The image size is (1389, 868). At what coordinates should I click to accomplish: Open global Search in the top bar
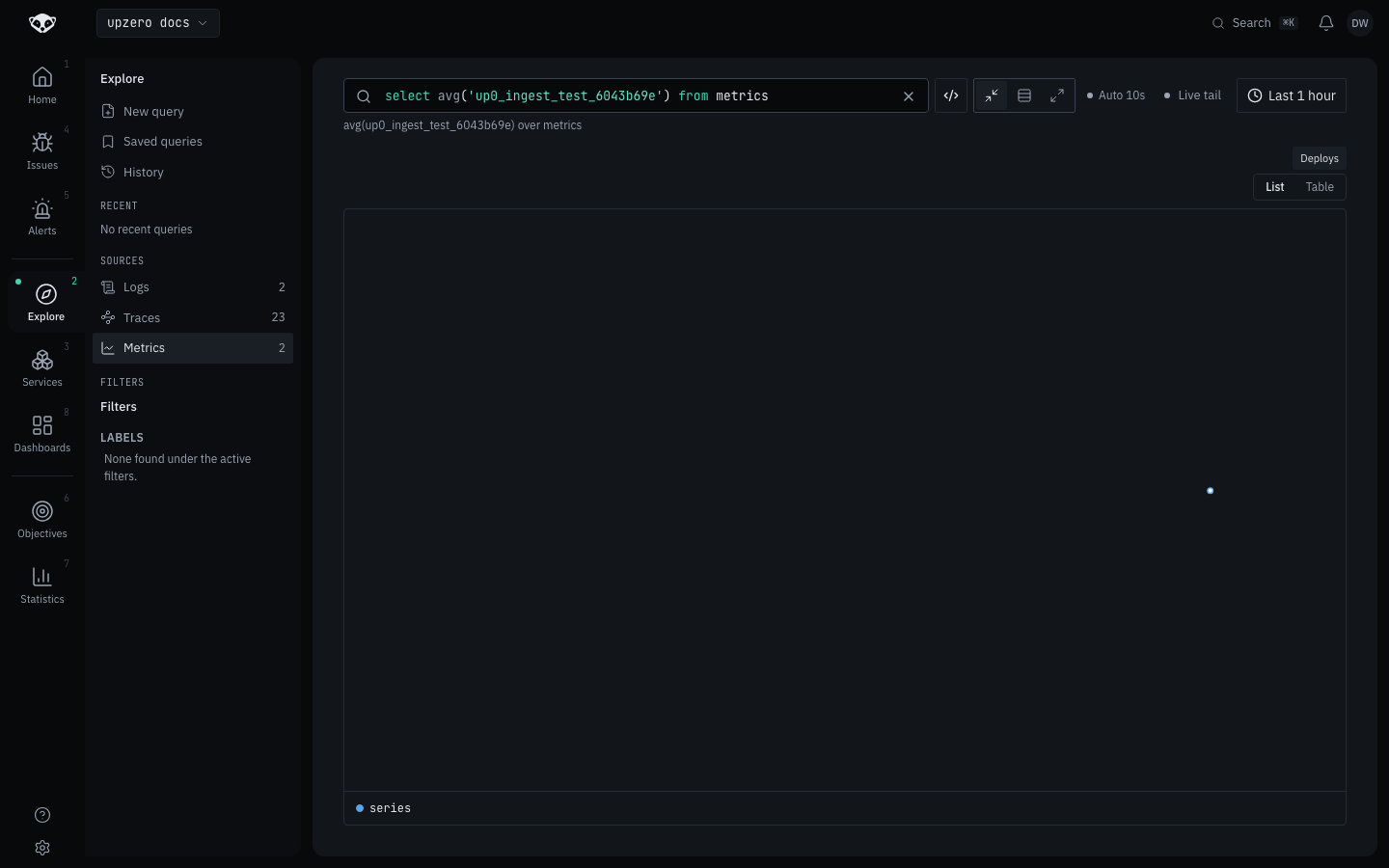click(1255, 23)
